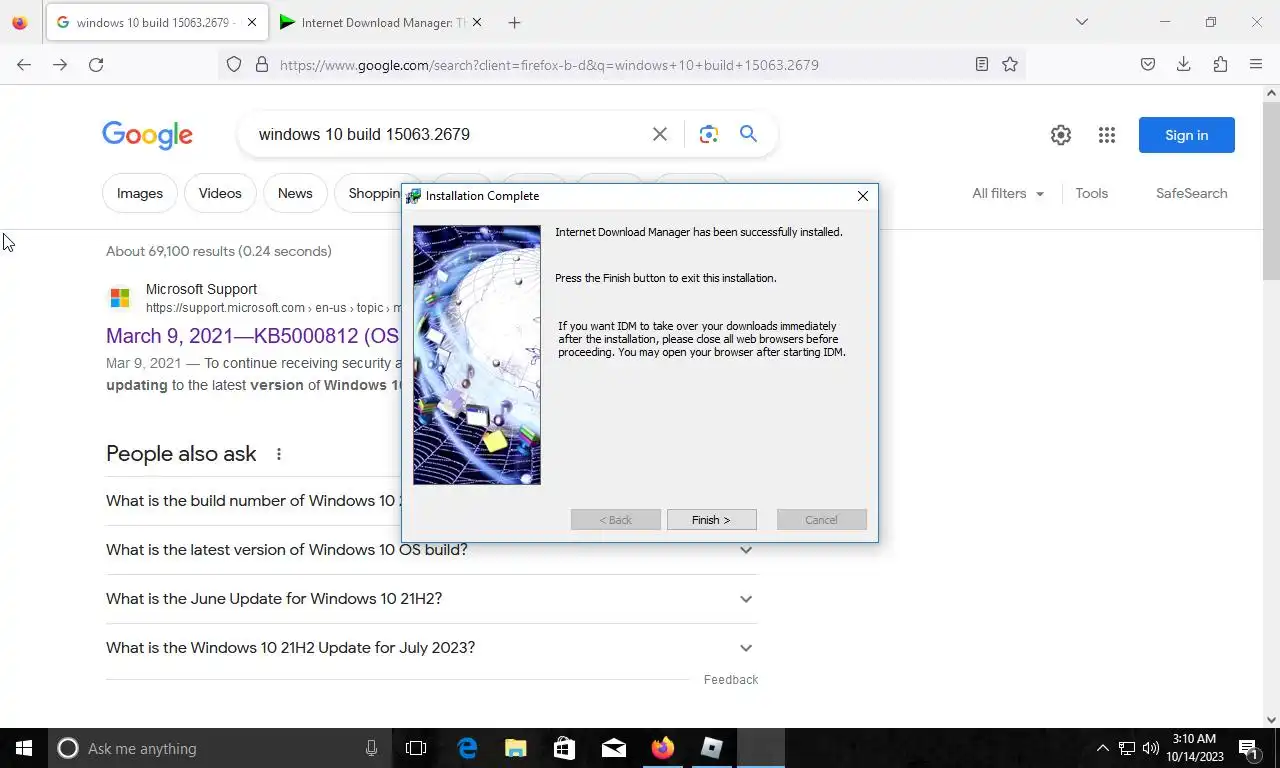Open the tracking protection shield icon
1280x768 pixels.
point(234,65)
